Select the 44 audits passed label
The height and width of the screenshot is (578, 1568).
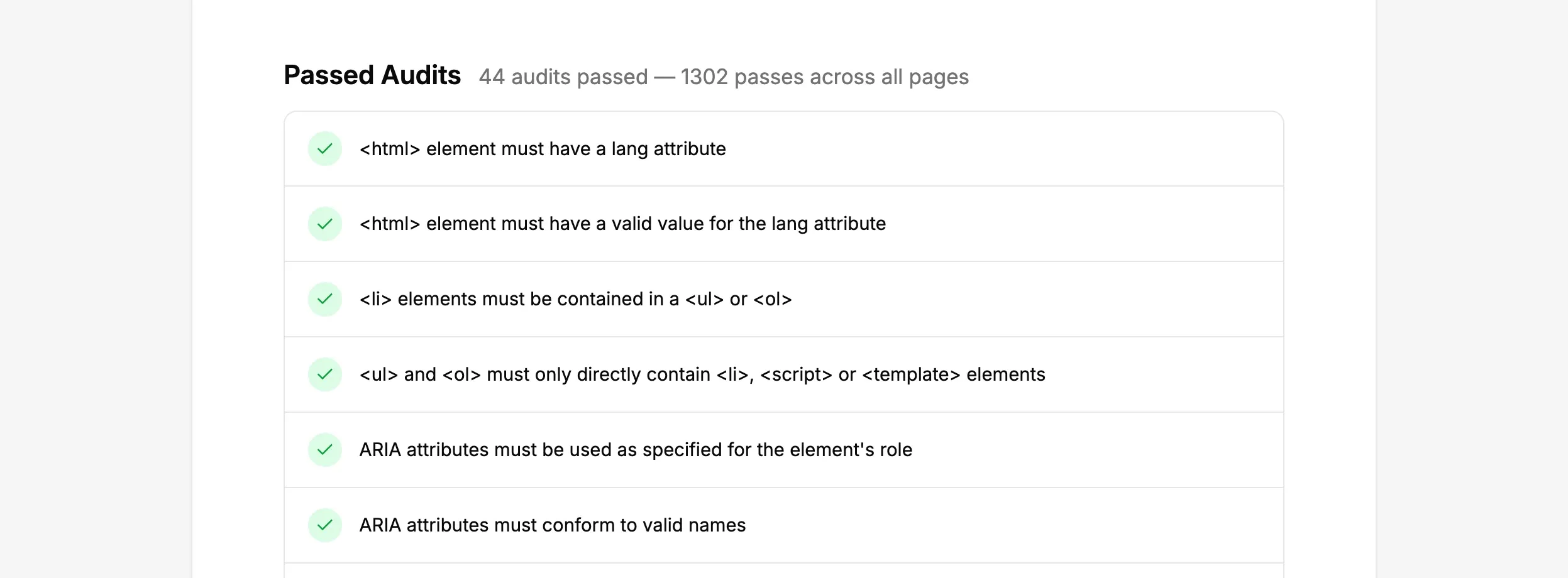click(562, 77)
